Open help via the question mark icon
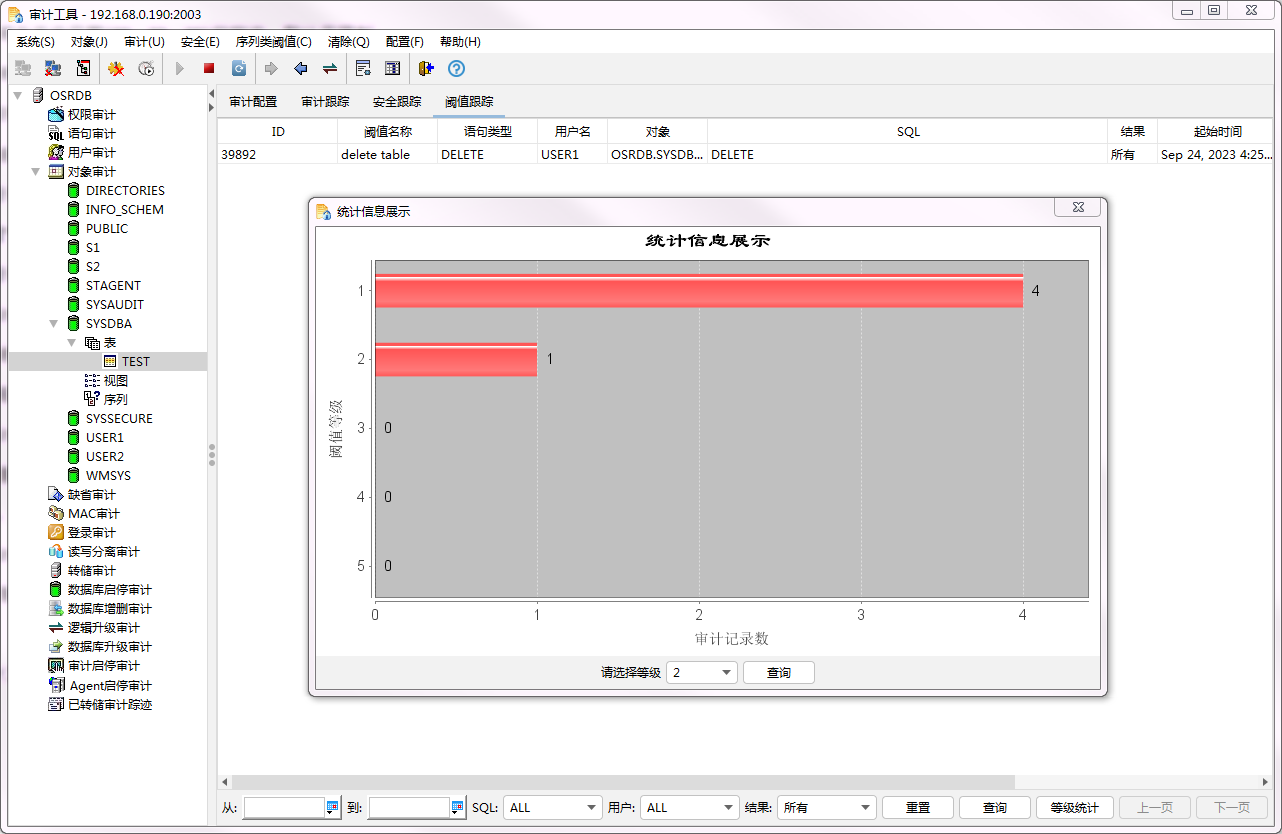This screenshot has width=1282, height=834. pyautogui.click(x=456, y=69)
